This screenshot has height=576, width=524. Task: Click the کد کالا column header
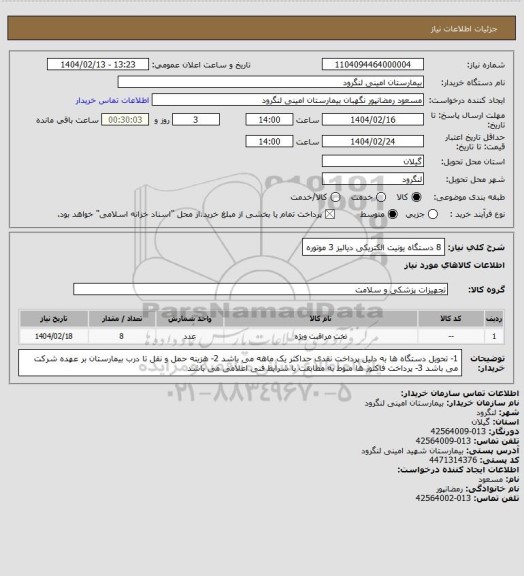point(451,318)
